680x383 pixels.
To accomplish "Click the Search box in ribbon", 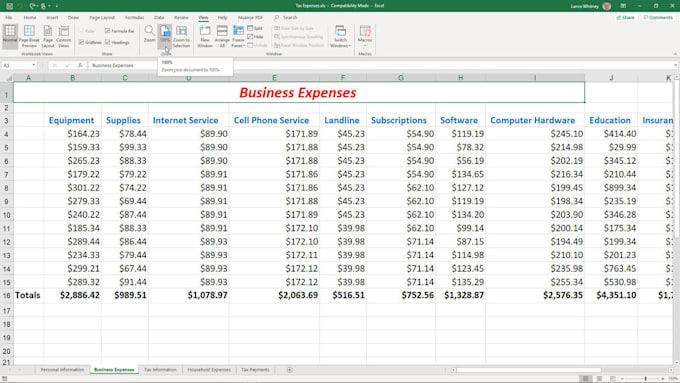I will pos(286,17).
